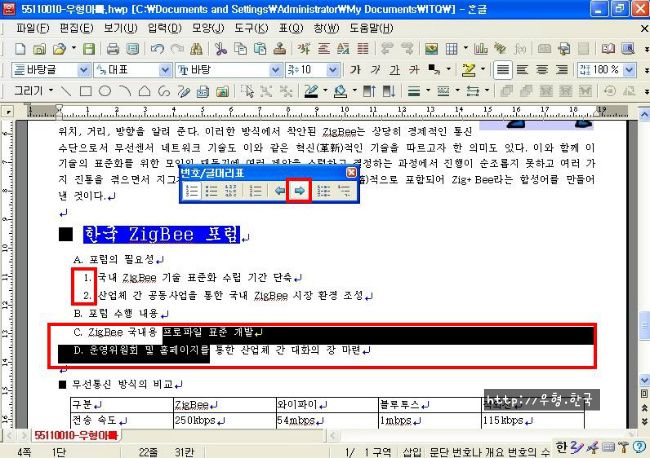Viewport: 650px width, 458px height.
Task: Open the 파일(F) menu
Action: [x=33, y=28]
